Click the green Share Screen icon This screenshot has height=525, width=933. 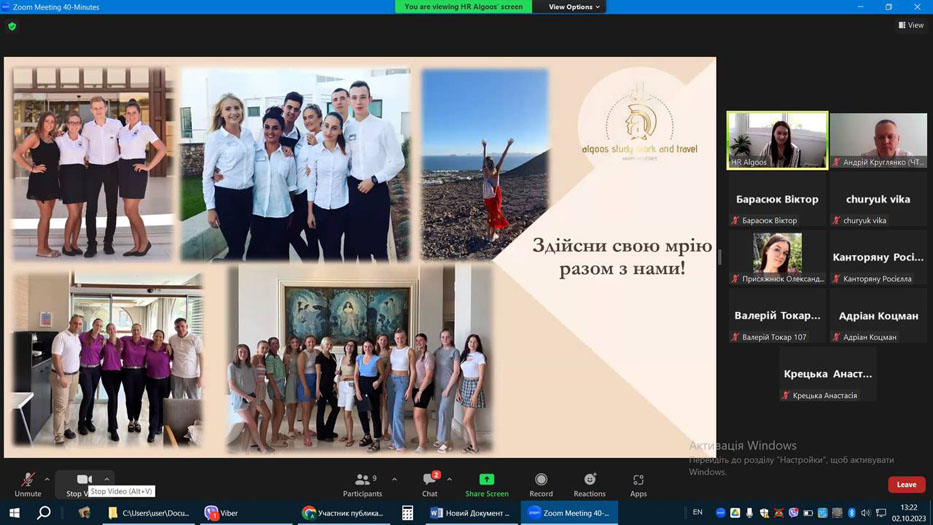(x=487, y=480)
